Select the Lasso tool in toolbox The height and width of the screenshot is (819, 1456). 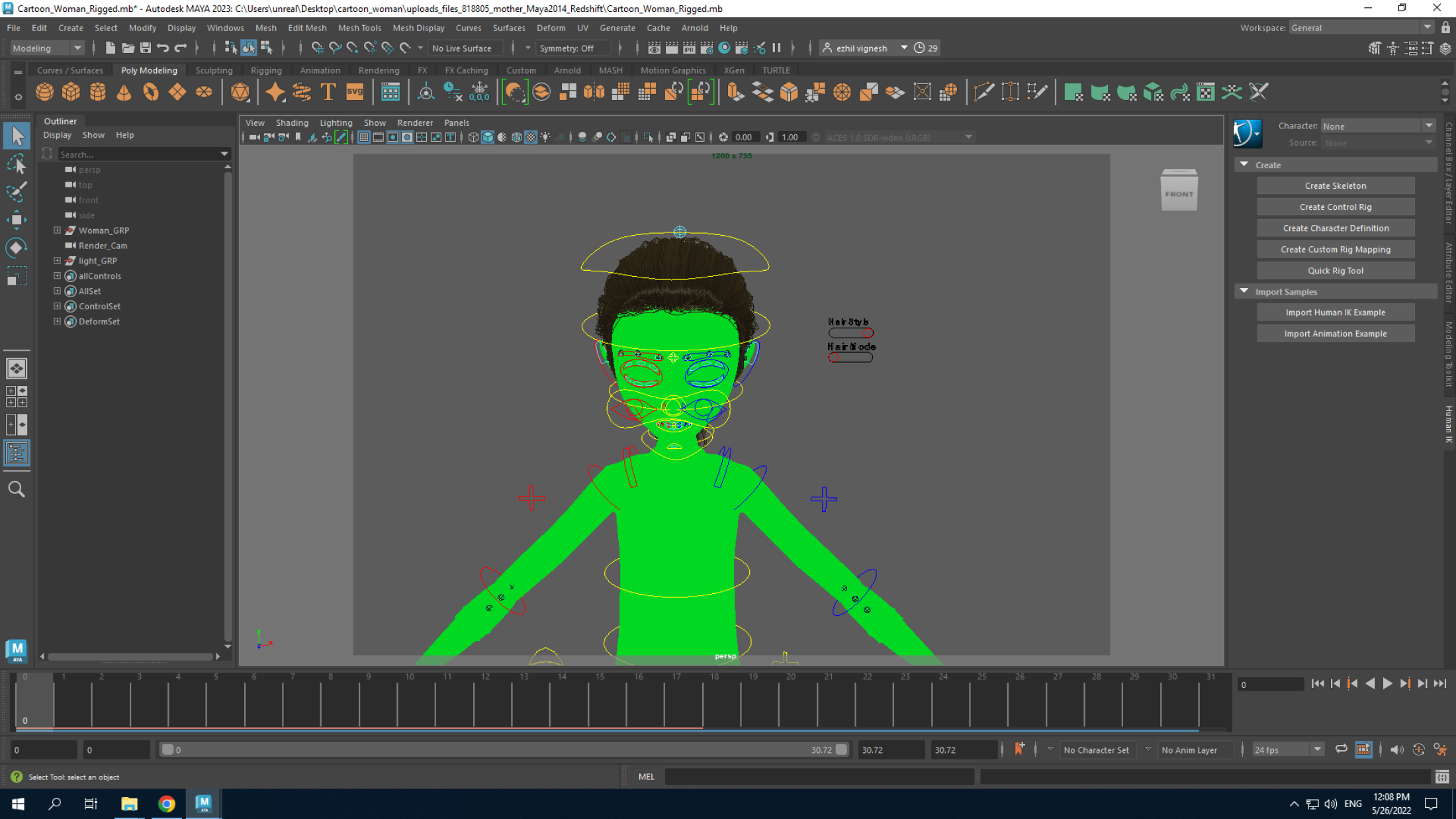coord(17,164)
